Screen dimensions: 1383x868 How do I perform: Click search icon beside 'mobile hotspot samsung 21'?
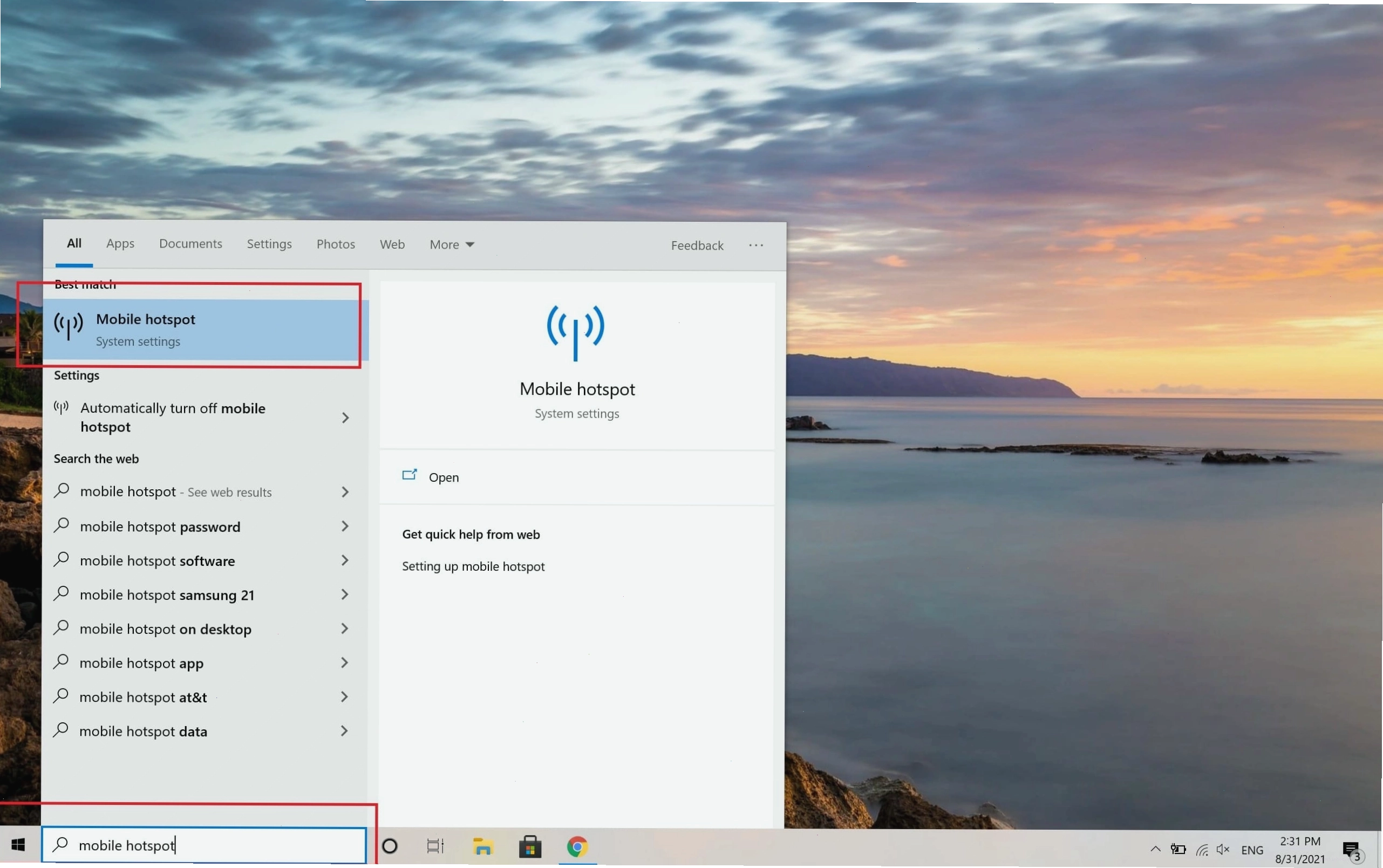click(x=61, y=593)
